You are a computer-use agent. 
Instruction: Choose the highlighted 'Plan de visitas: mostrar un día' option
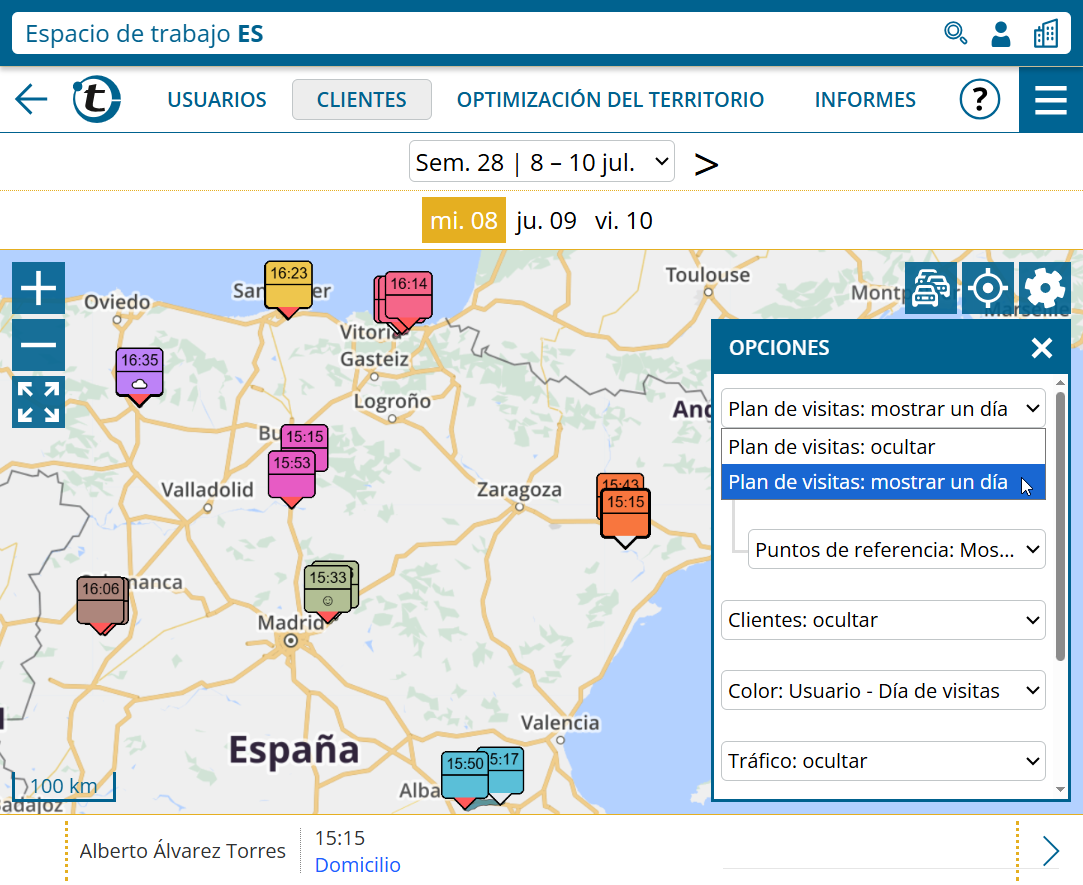click(883, 482)
